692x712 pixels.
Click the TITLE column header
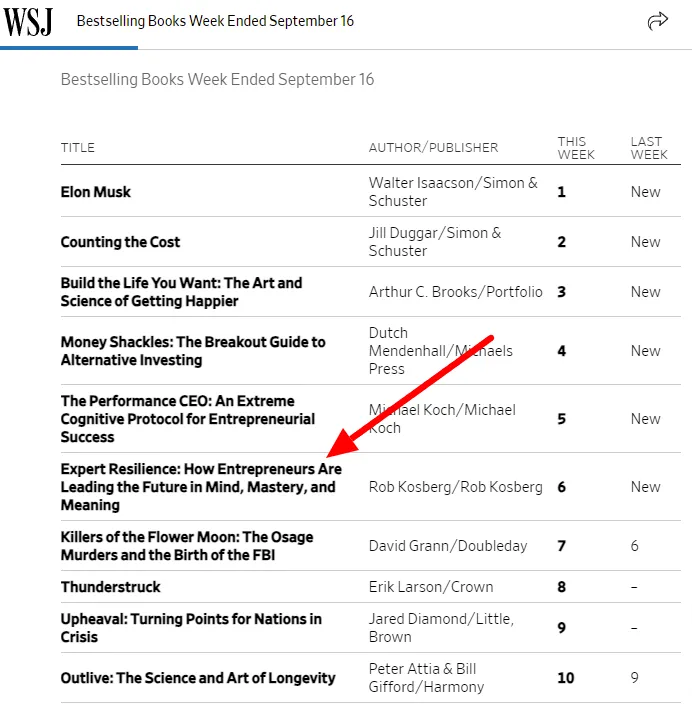click(x=78, y=148)
